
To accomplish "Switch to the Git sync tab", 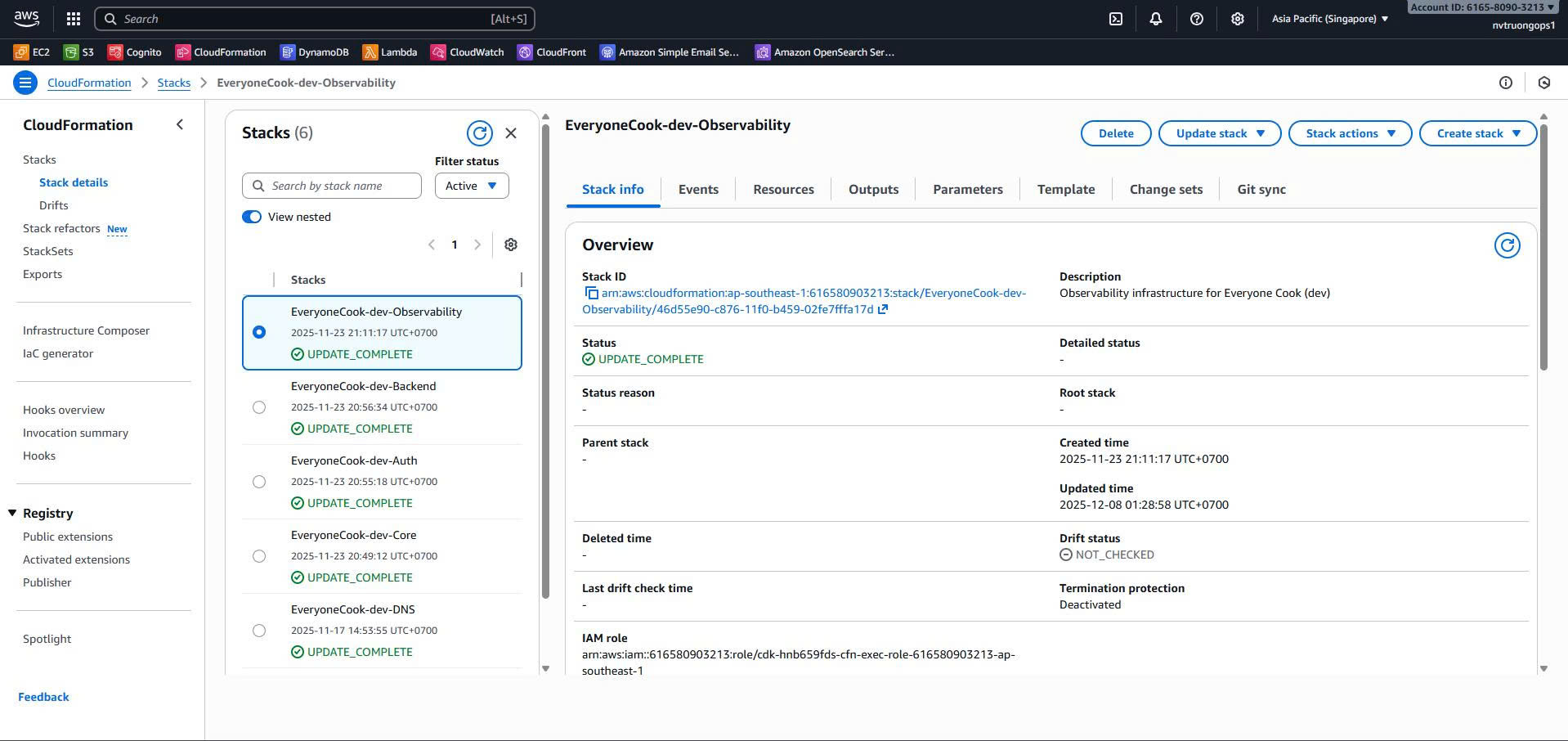I will [x=1261, y=189].
